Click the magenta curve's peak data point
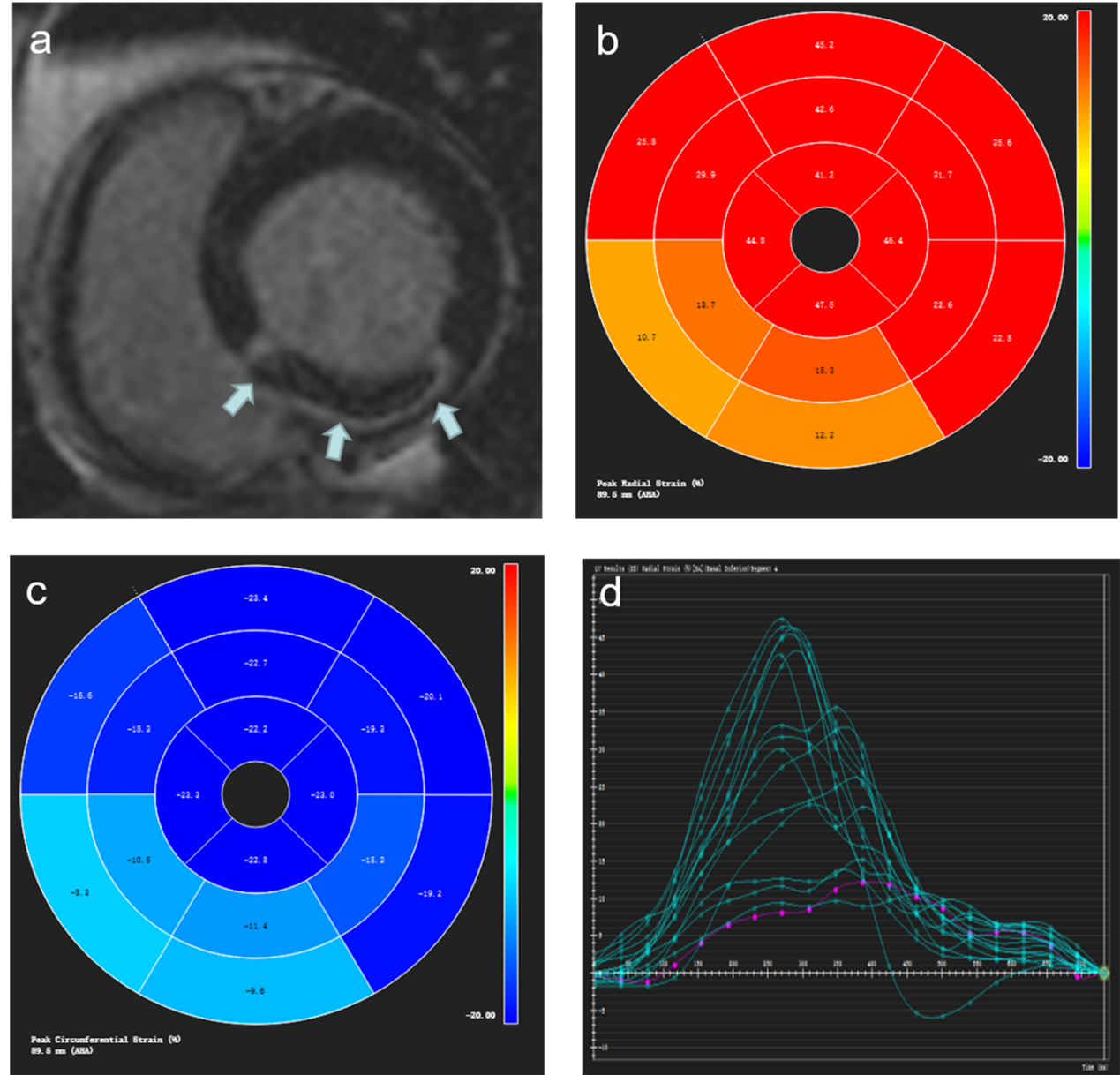1120x1075 pixels. coord(863,882)
